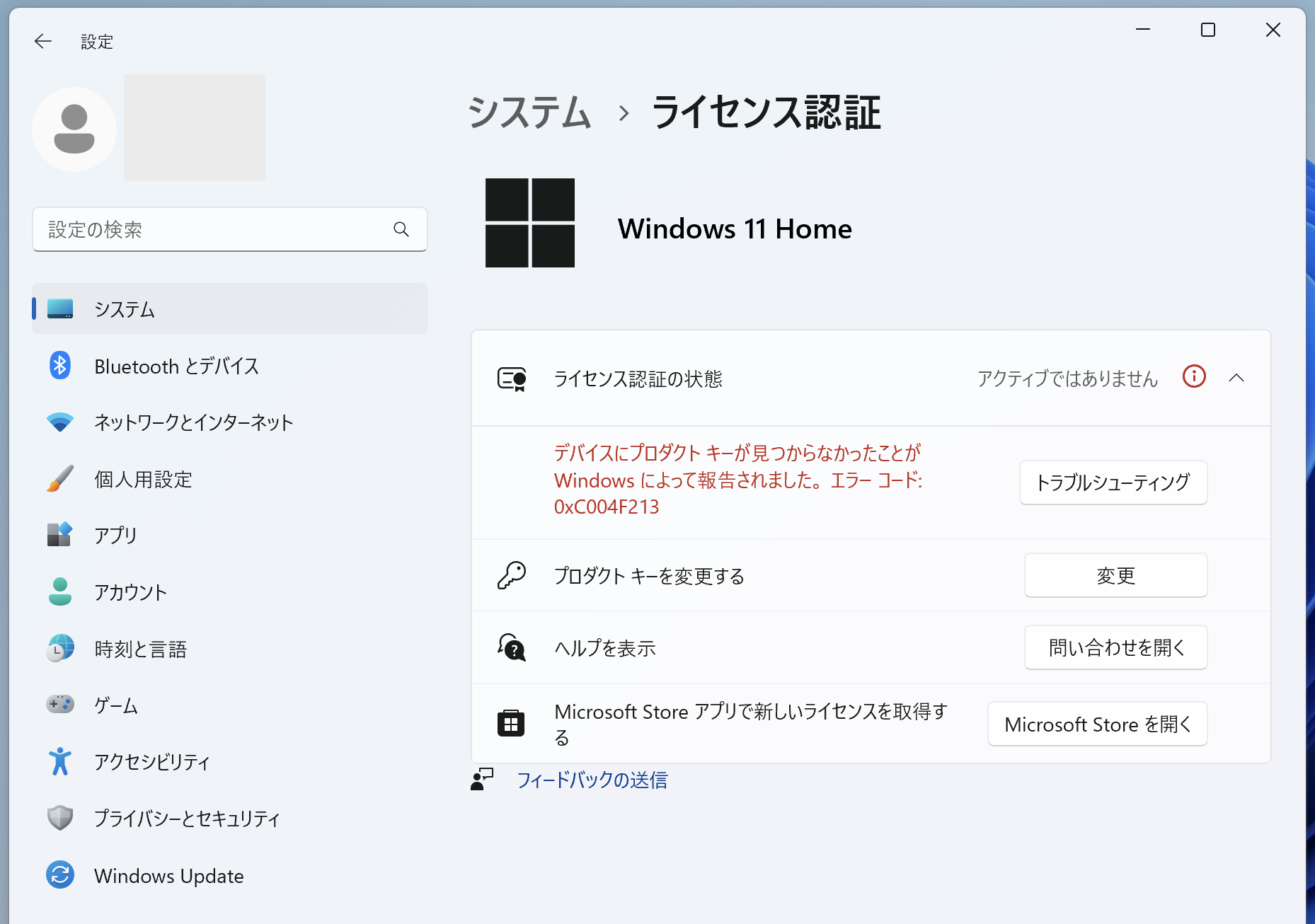Image resolution: width=1315 pixels, height=924 pixels.
Task: Click the Microsoft Store bag icon
Action: point(511,724)
